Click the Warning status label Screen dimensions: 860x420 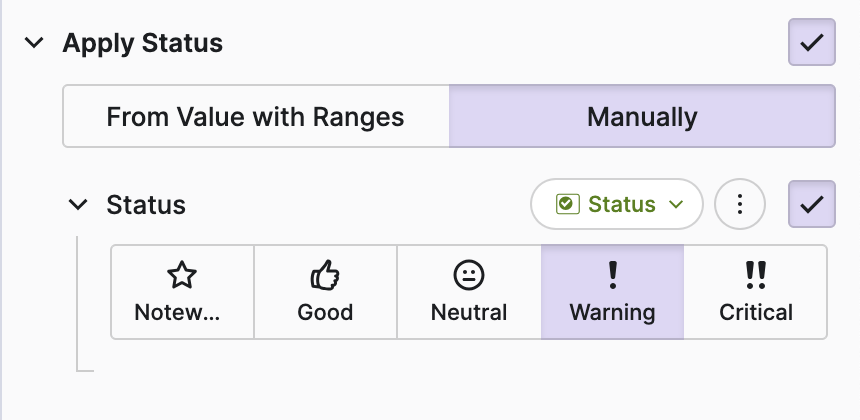pos(612,312)
